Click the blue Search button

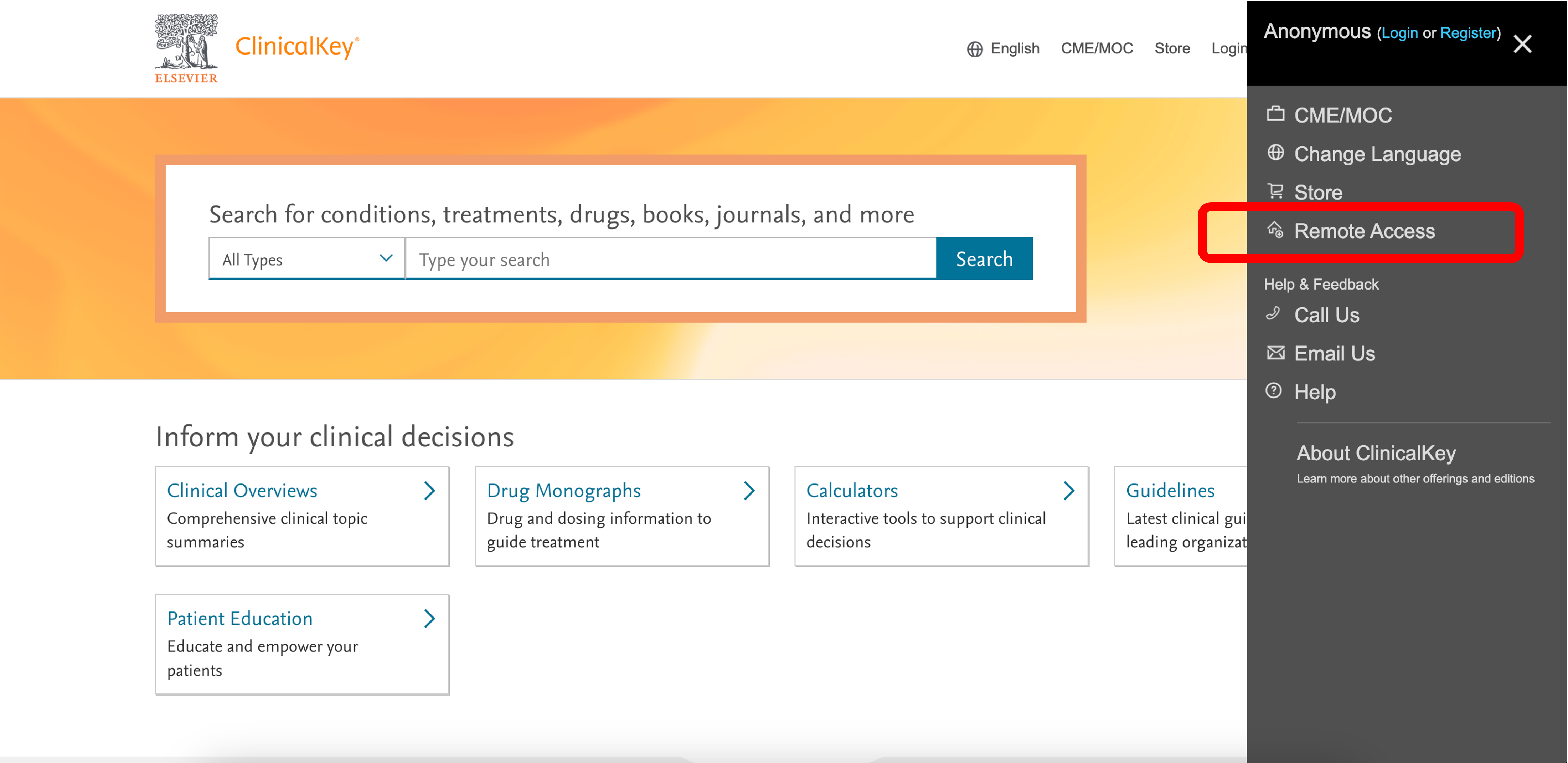[984, 259]
